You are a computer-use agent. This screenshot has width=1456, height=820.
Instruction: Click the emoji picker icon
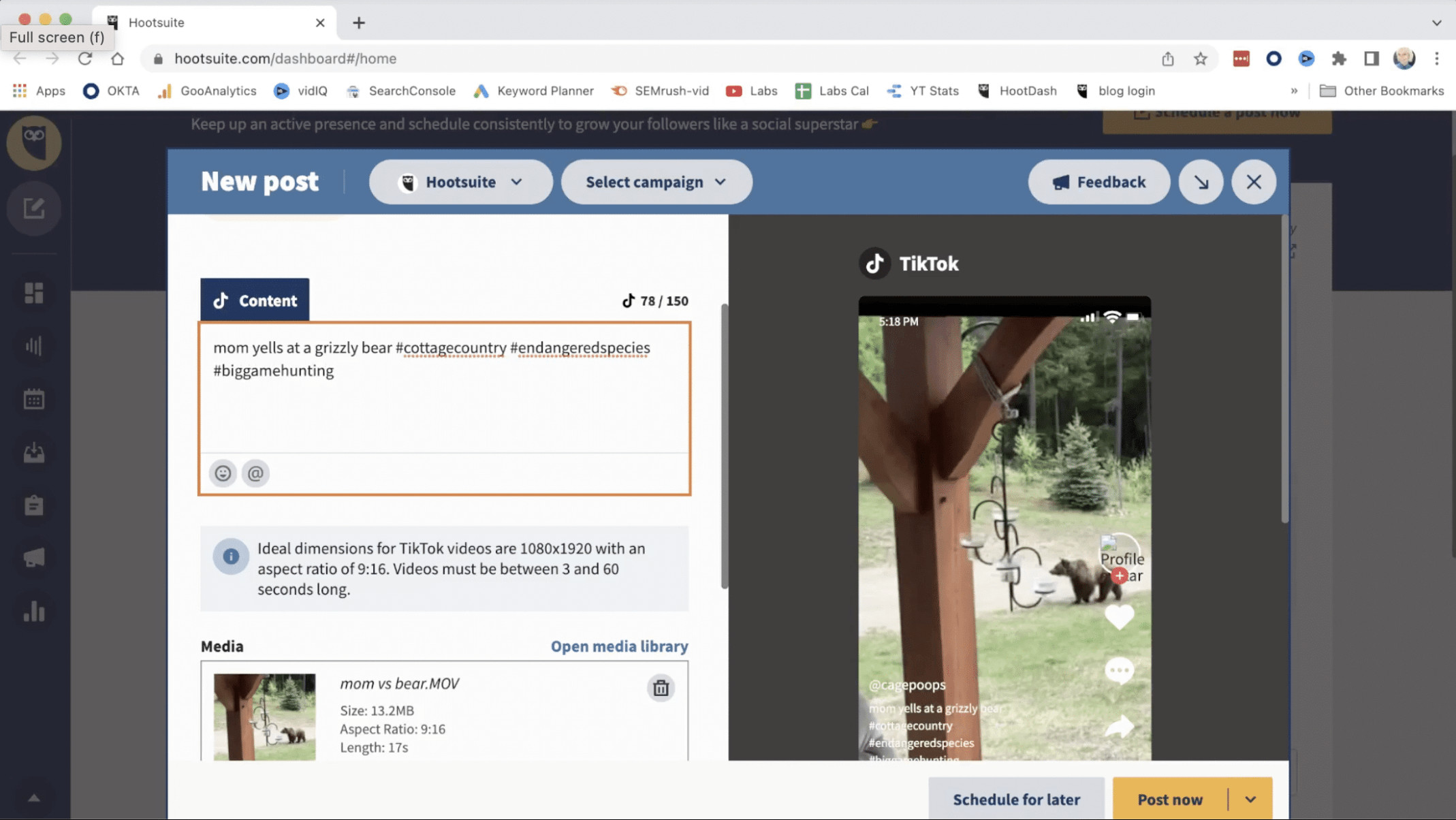coord(223,473)
